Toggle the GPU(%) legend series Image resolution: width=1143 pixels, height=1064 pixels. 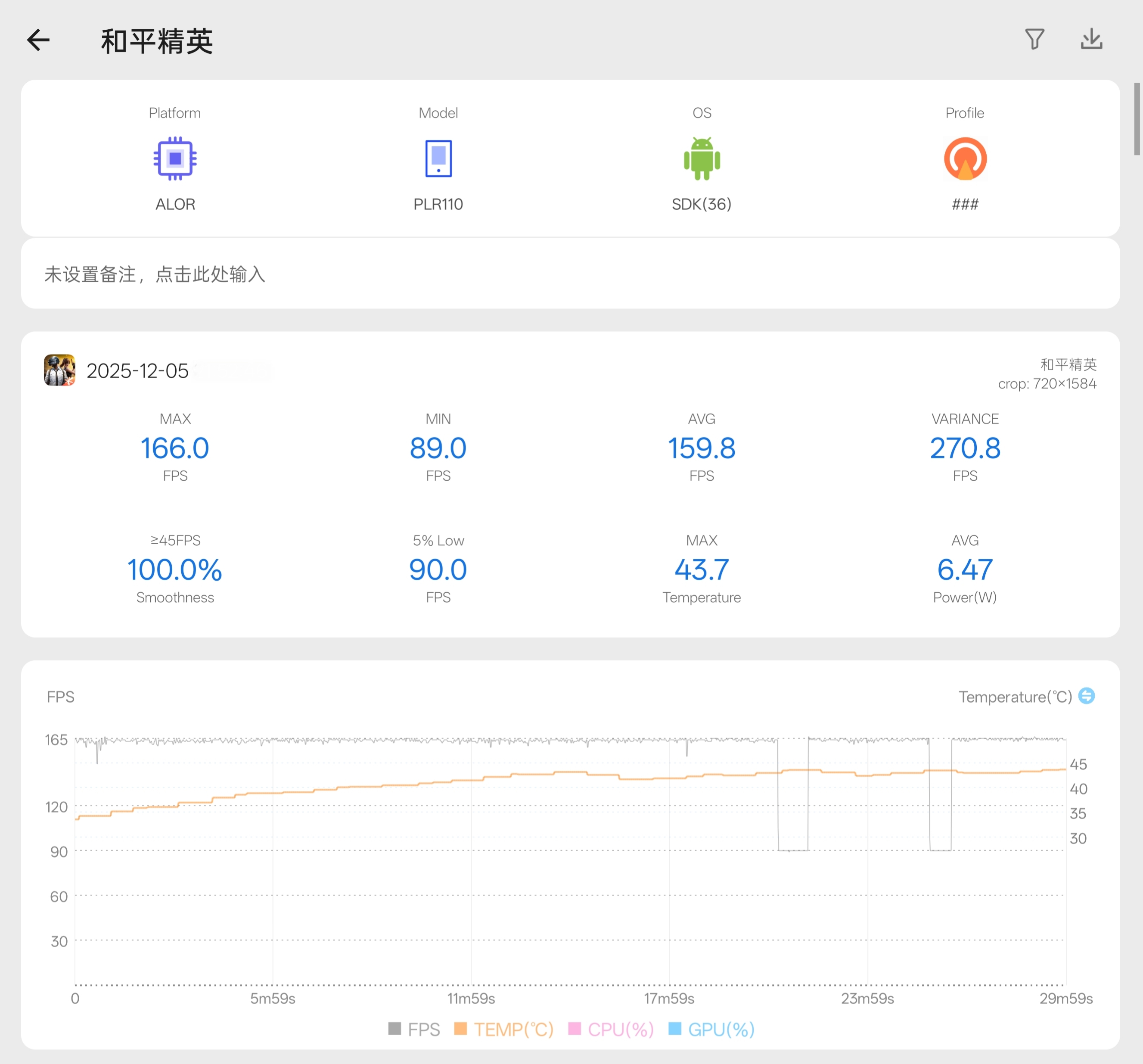tap(711, 1029)
